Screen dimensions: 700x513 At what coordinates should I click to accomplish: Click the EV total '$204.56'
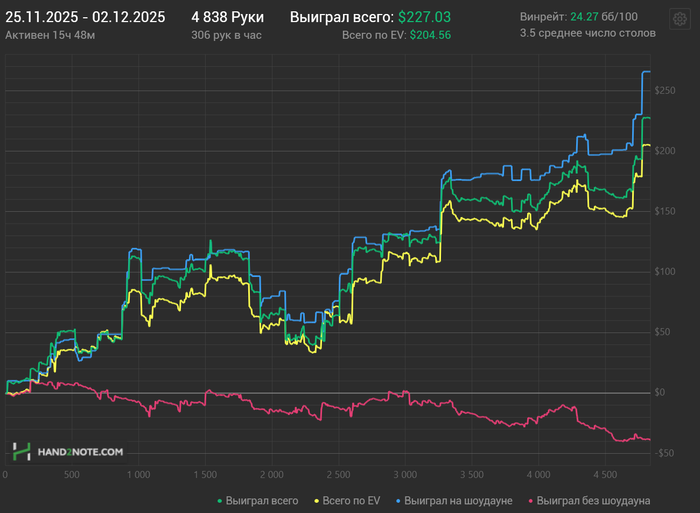coord(430,35)
